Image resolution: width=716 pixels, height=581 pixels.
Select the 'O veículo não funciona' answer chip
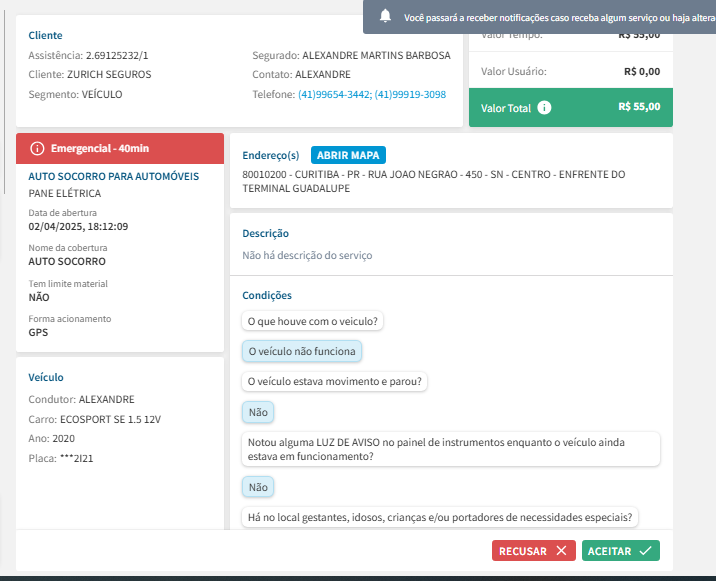coord(301,352)
